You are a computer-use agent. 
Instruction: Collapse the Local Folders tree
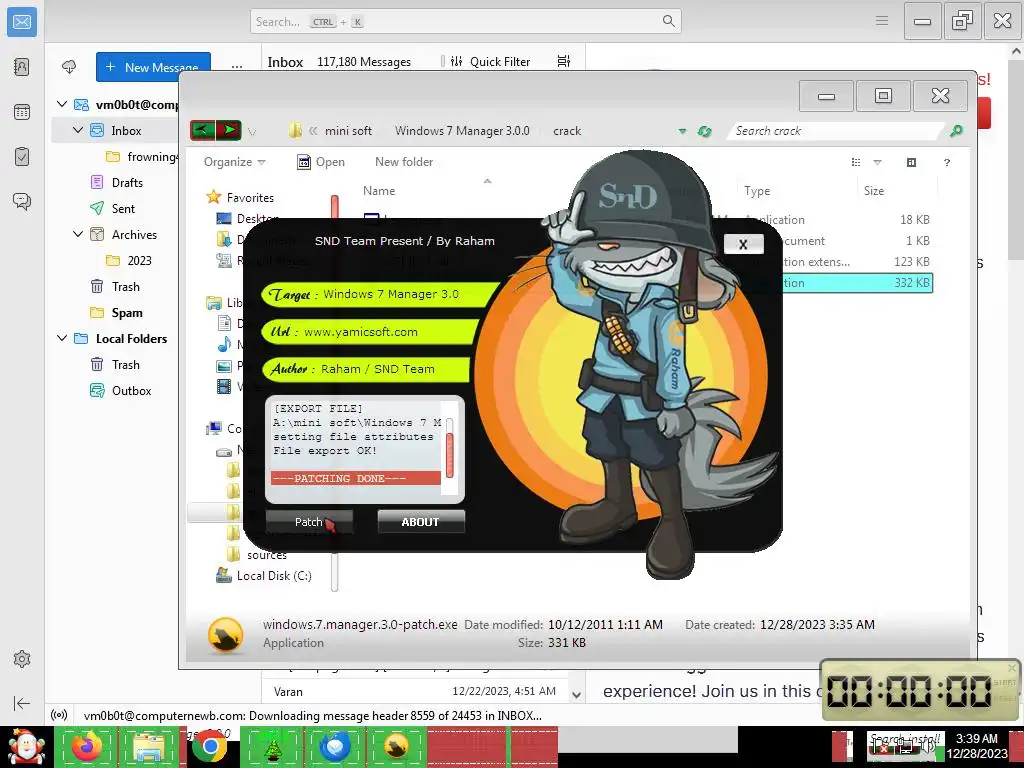tap(62, 338)
